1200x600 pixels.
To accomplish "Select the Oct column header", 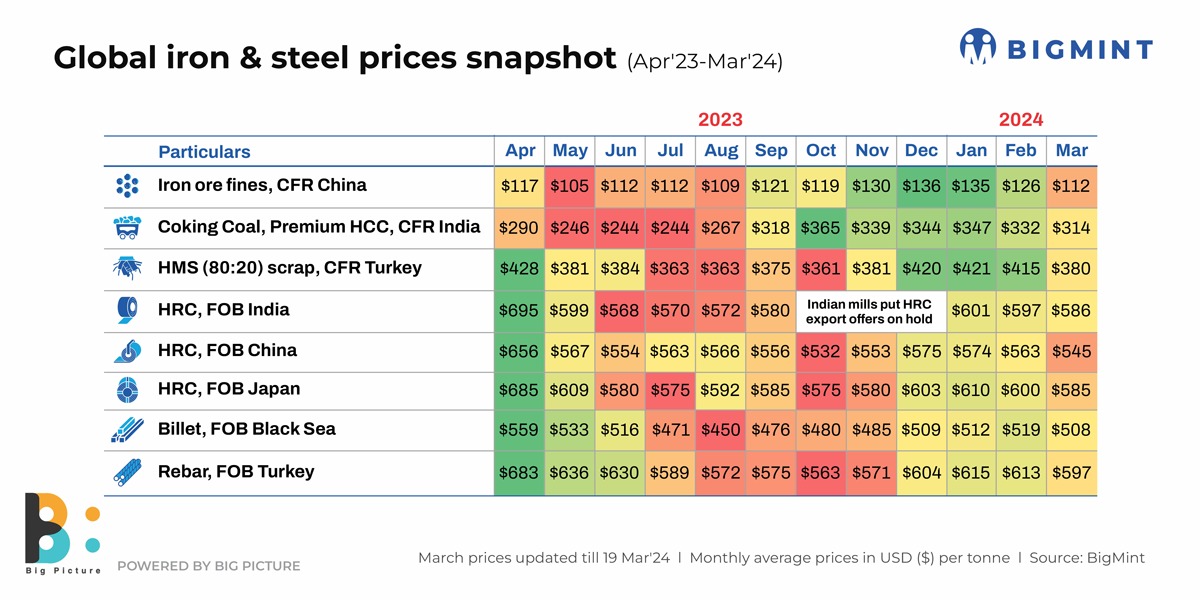I will (821, 151).
